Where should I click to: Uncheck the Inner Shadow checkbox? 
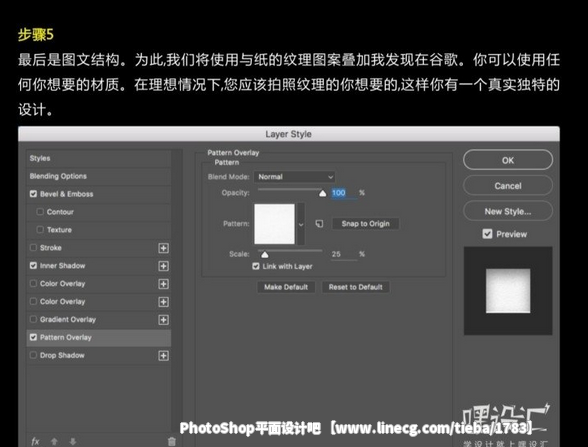33,266
